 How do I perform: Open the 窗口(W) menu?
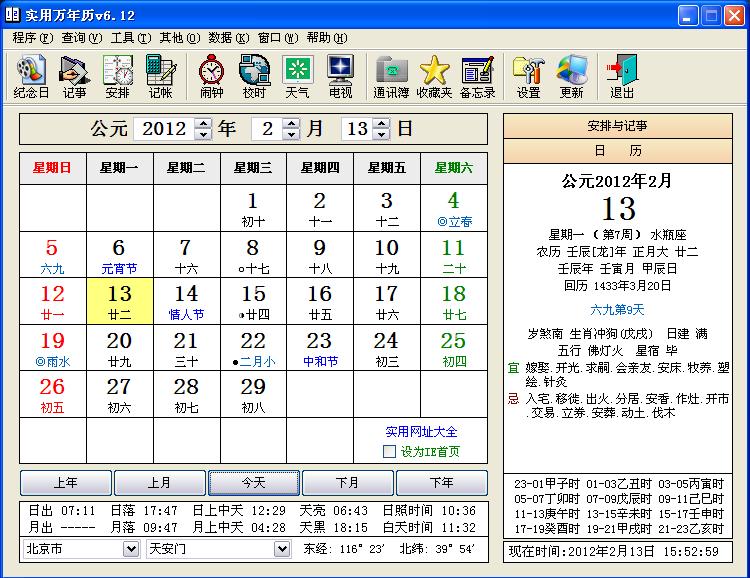point(278,37)
